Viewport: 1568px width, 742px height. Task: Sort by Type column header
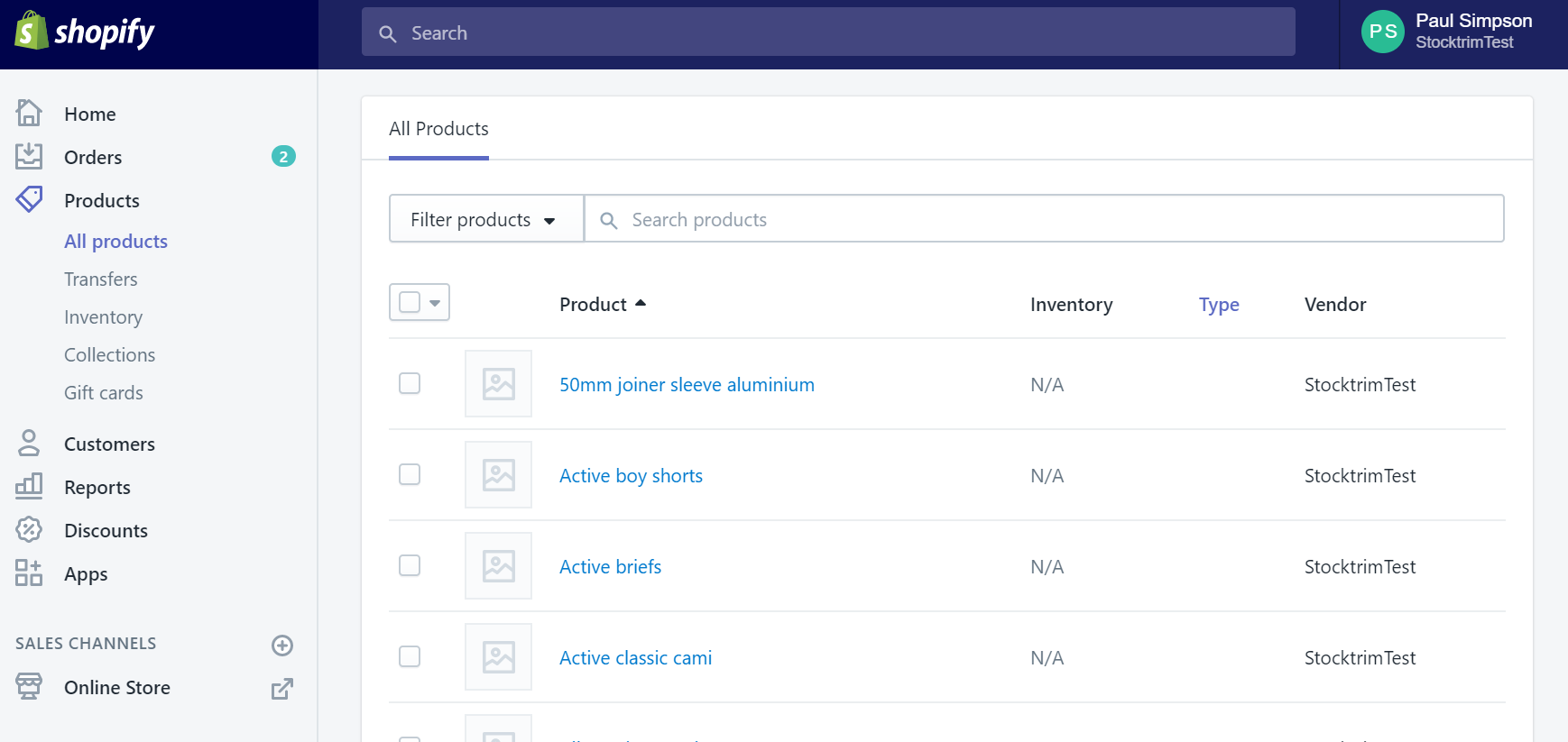(x=1219, y=305)
